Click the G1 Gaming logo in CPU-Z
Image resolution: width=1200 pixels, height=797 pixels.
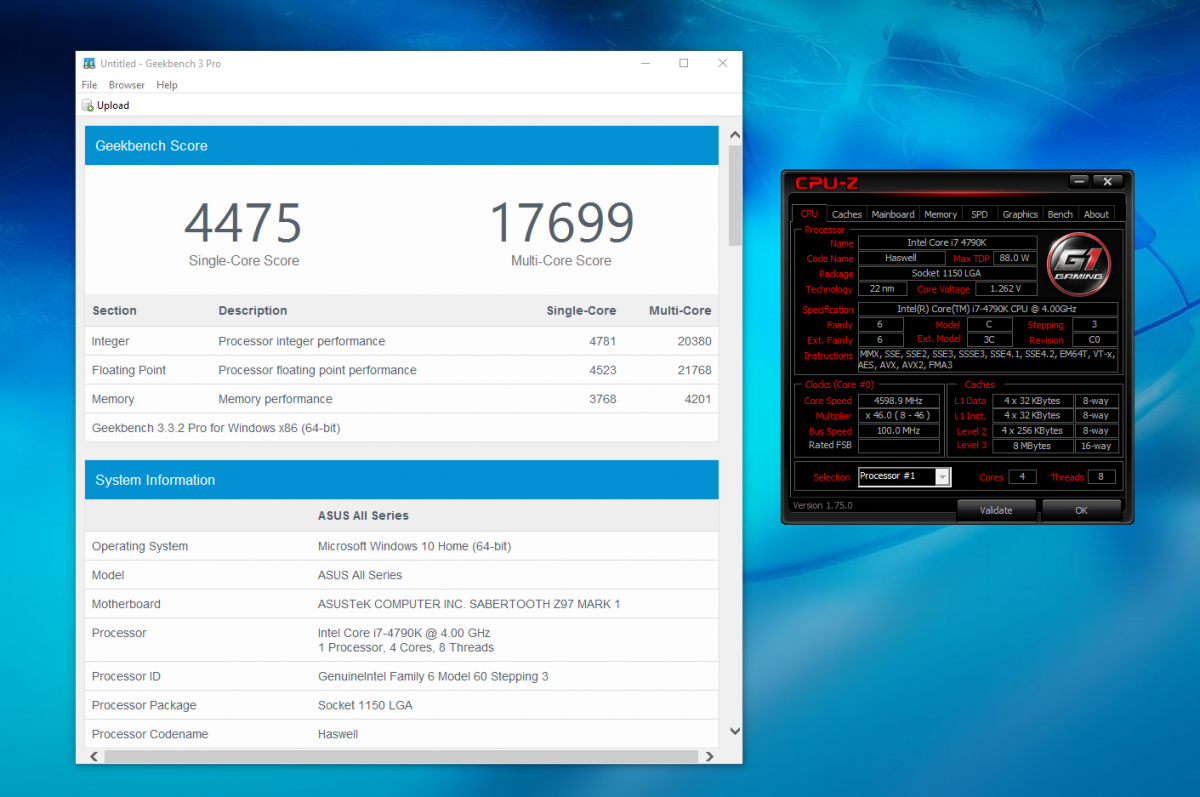(x=1079, y=264)
